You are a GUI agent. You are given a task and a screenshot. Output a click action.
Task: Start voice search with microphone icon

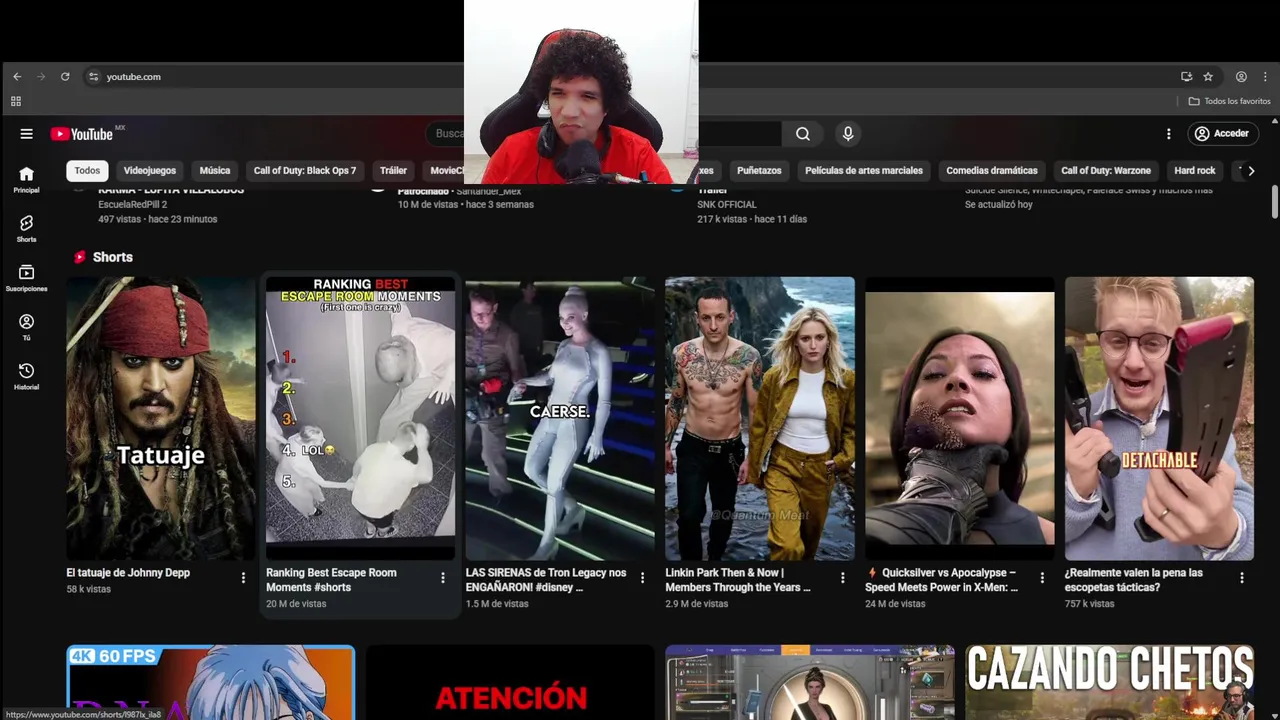click(x=848, y=134)
